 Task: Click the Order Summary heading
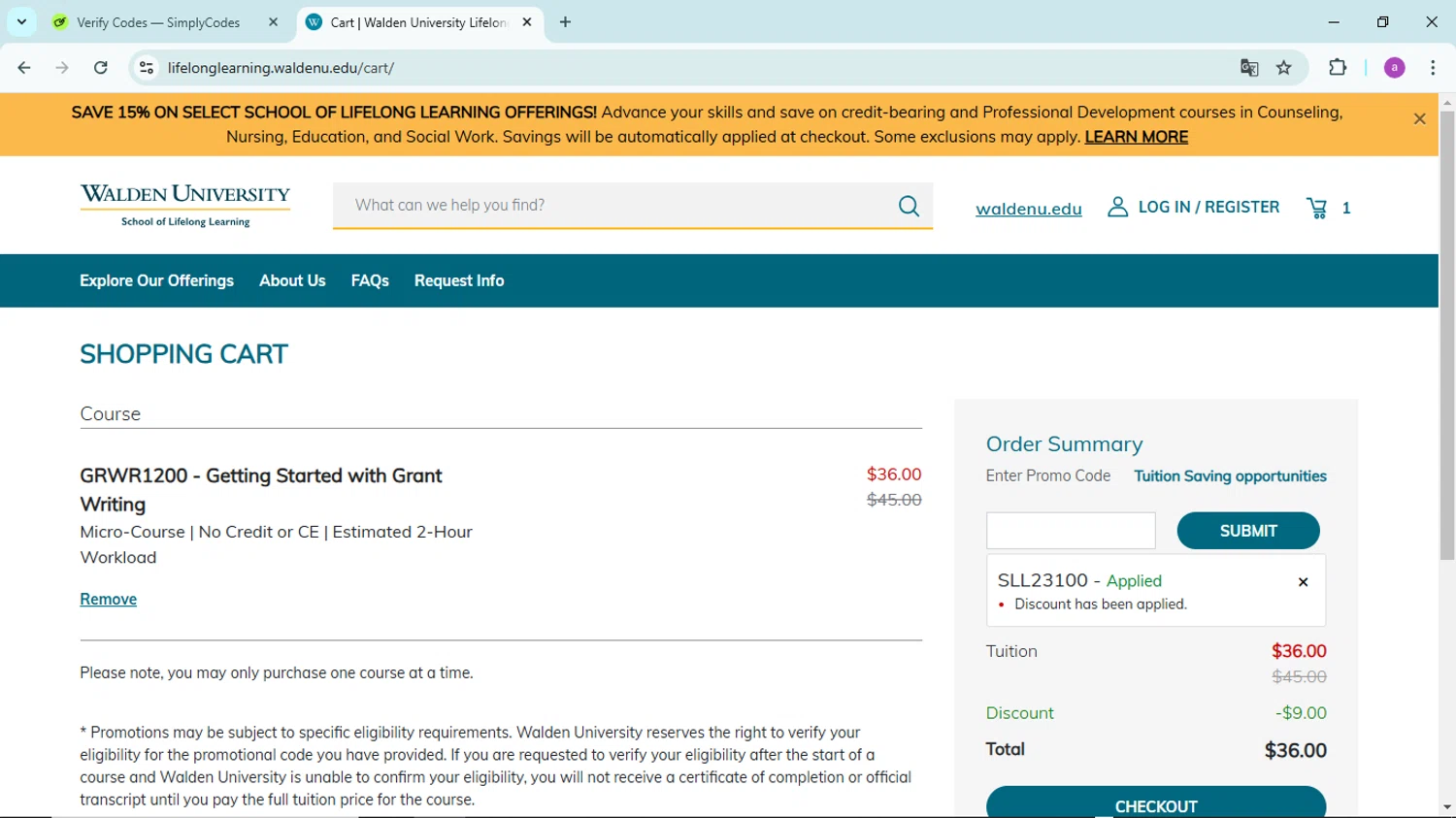(x=1064, y=444)
